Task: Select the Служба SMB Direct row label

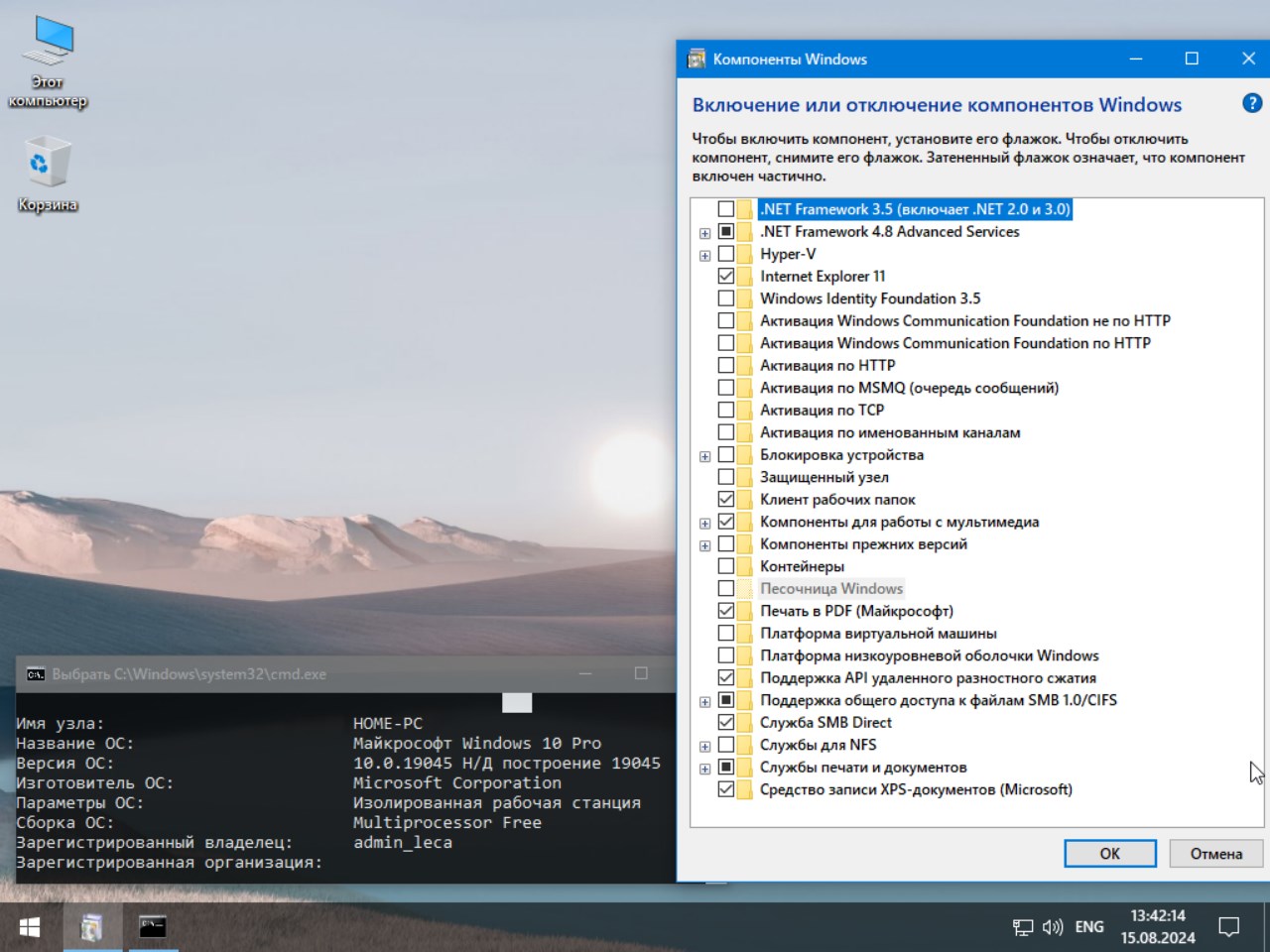Action: (x=825, y=723)
